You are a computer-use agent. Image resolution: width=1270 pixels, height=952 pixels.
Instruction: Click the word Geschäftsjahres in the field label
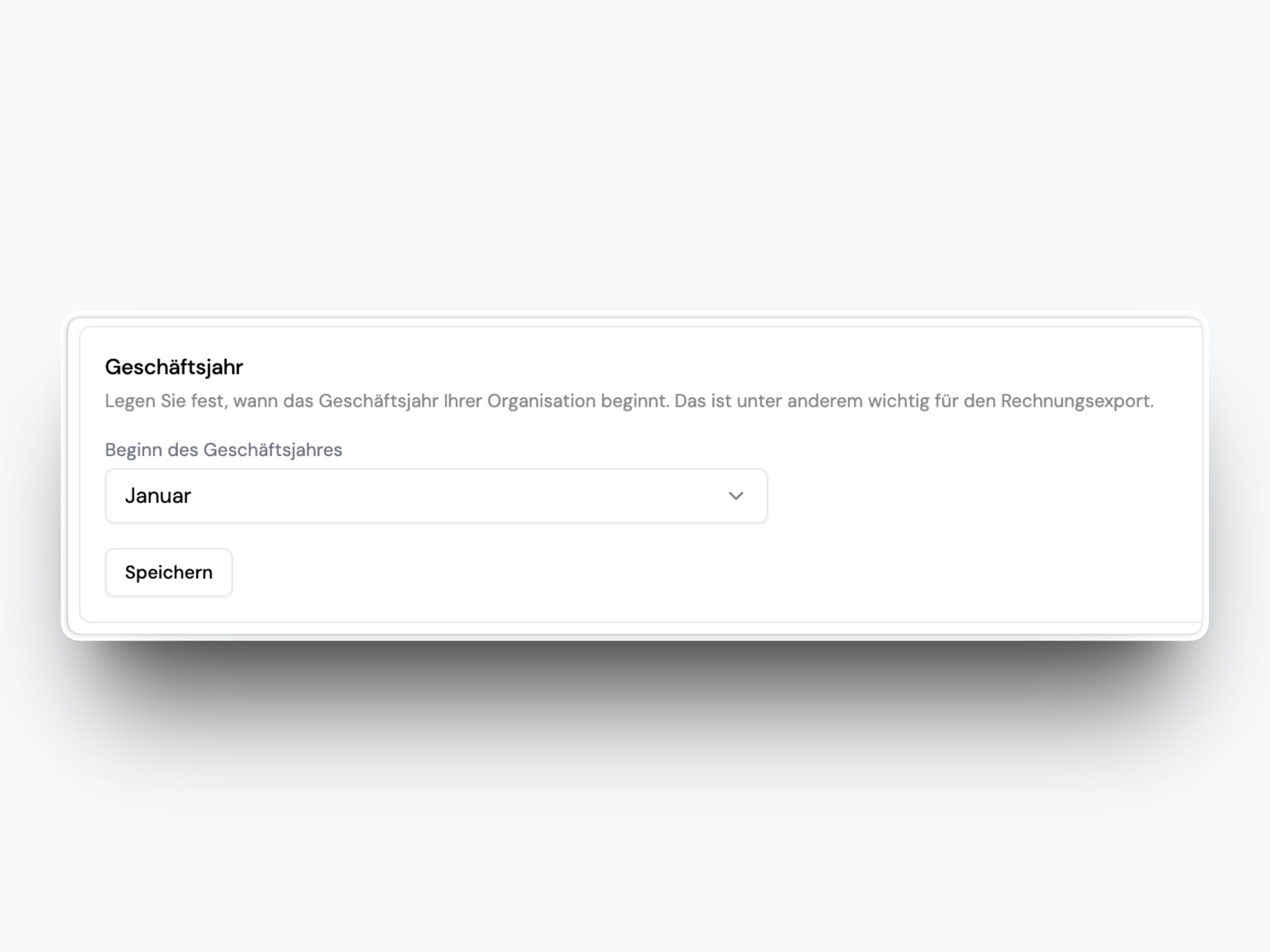(x=273, y=450)
